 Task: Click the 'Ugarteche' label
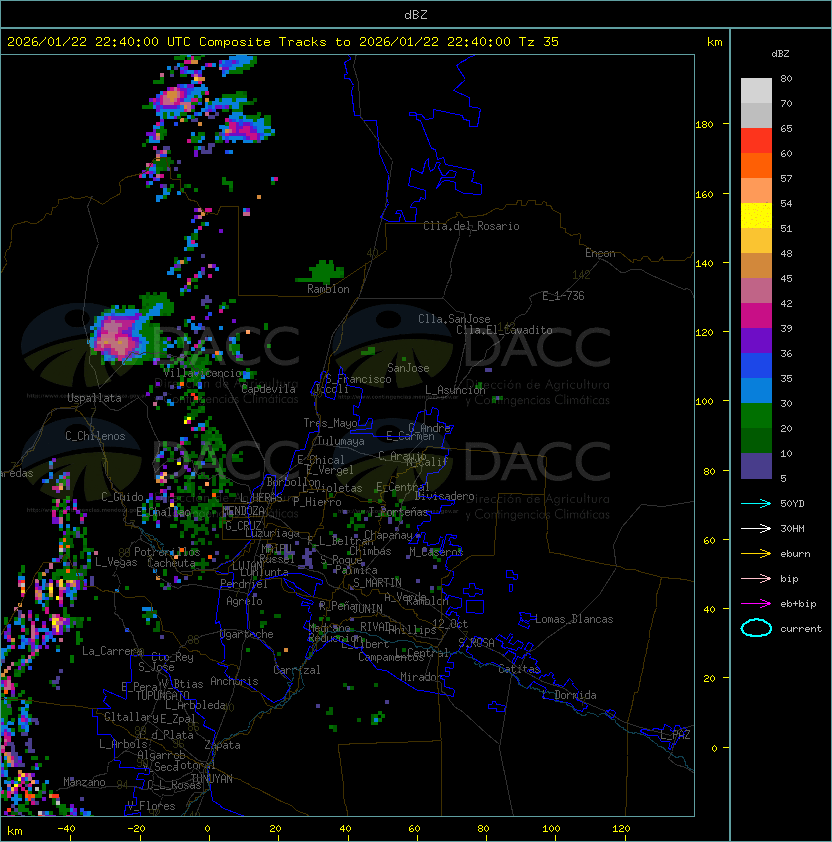247,634
